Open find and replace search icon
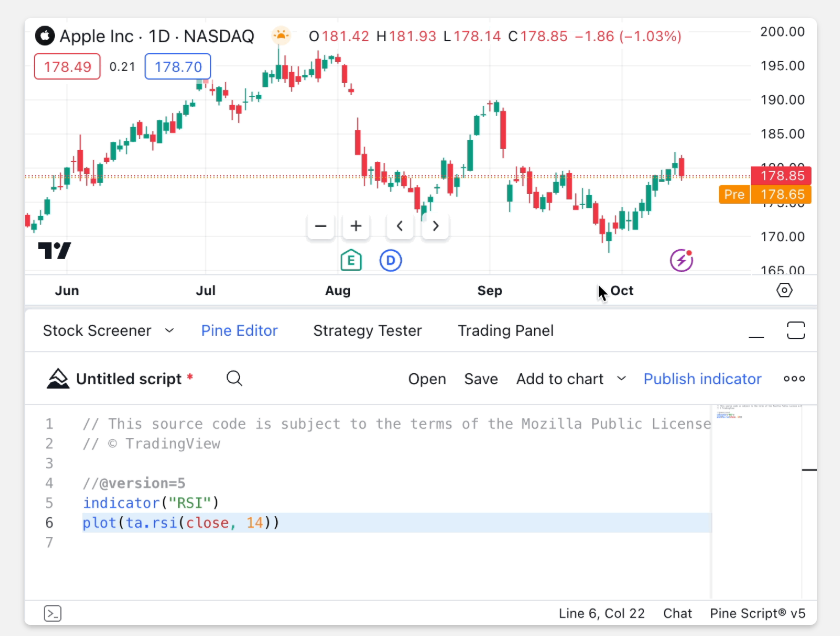The image size is (840, 636). [234, 379]
